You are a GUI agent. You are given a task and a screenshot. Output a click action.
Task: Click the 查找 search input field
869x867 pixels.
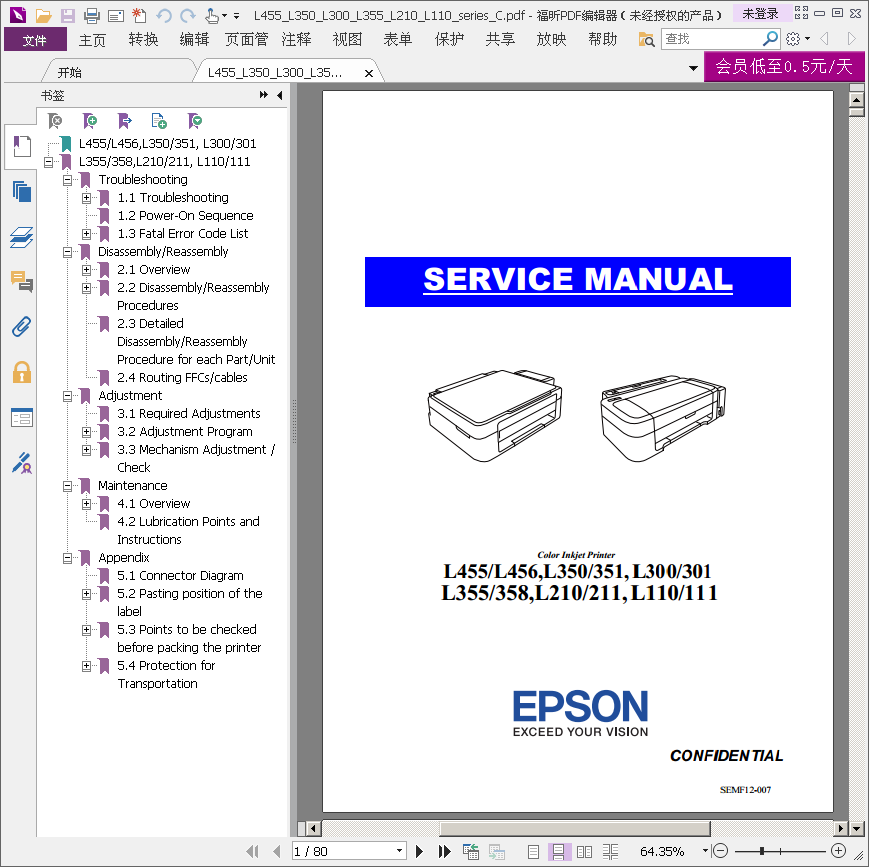(712, 39)
